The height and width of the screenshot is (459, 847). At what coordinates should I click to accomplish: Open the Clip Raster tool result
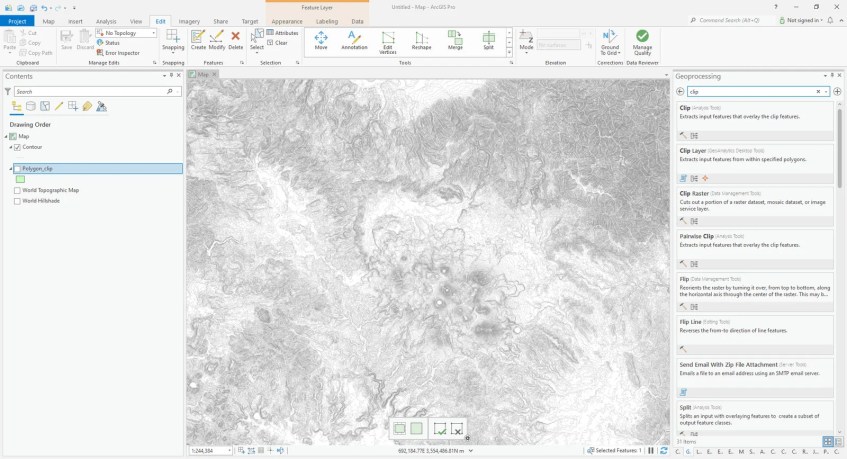pyautogui.click(x=755, y=207)
